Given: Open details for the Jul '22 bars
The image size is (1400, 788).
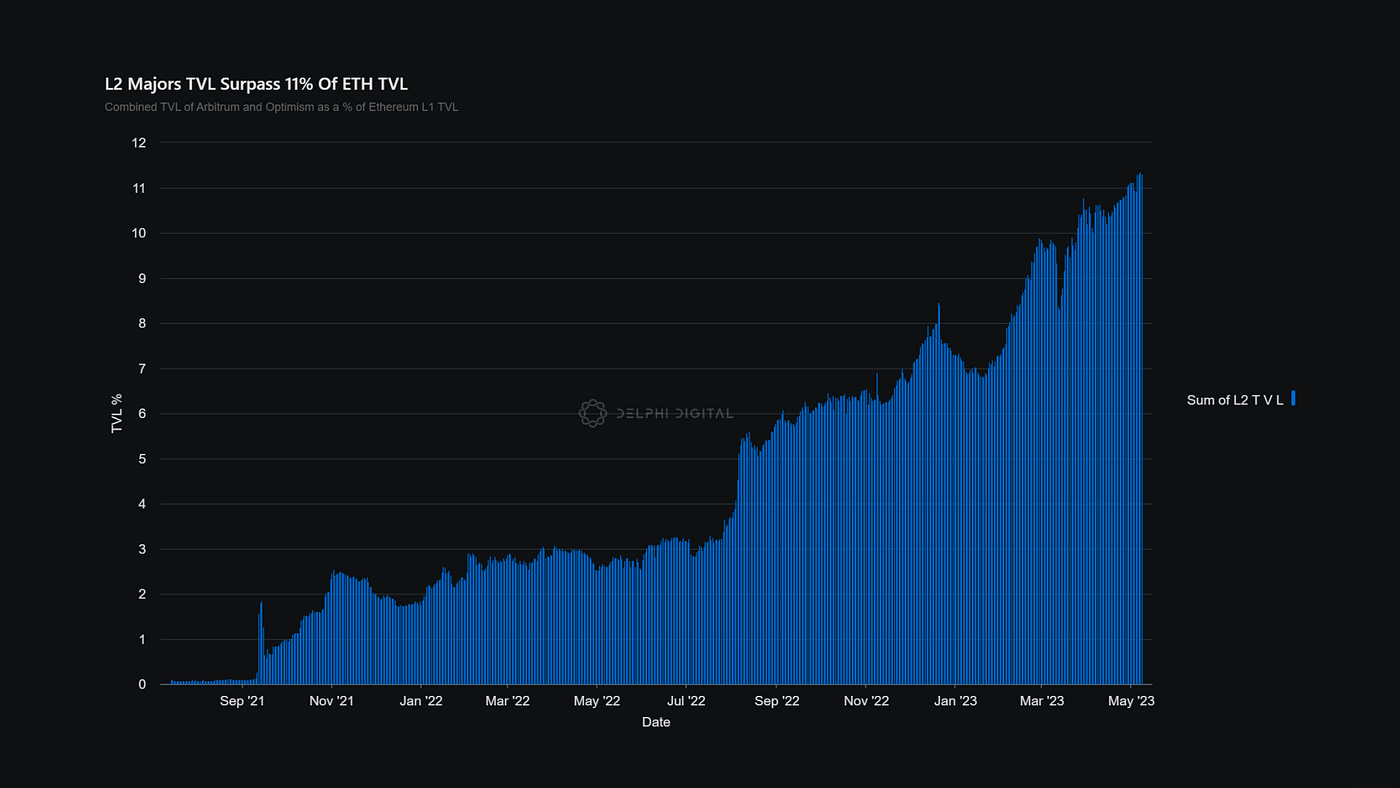Looking at the screenshot, I should coord(685,610).
